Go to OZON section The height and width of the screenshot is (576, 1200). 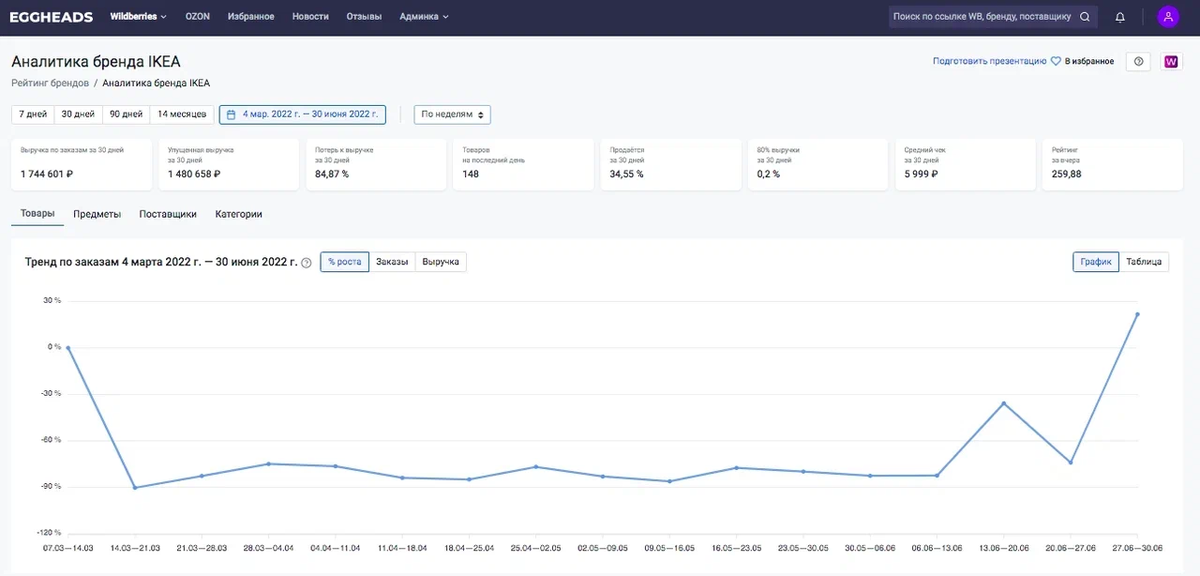click(x=197, y=16)
